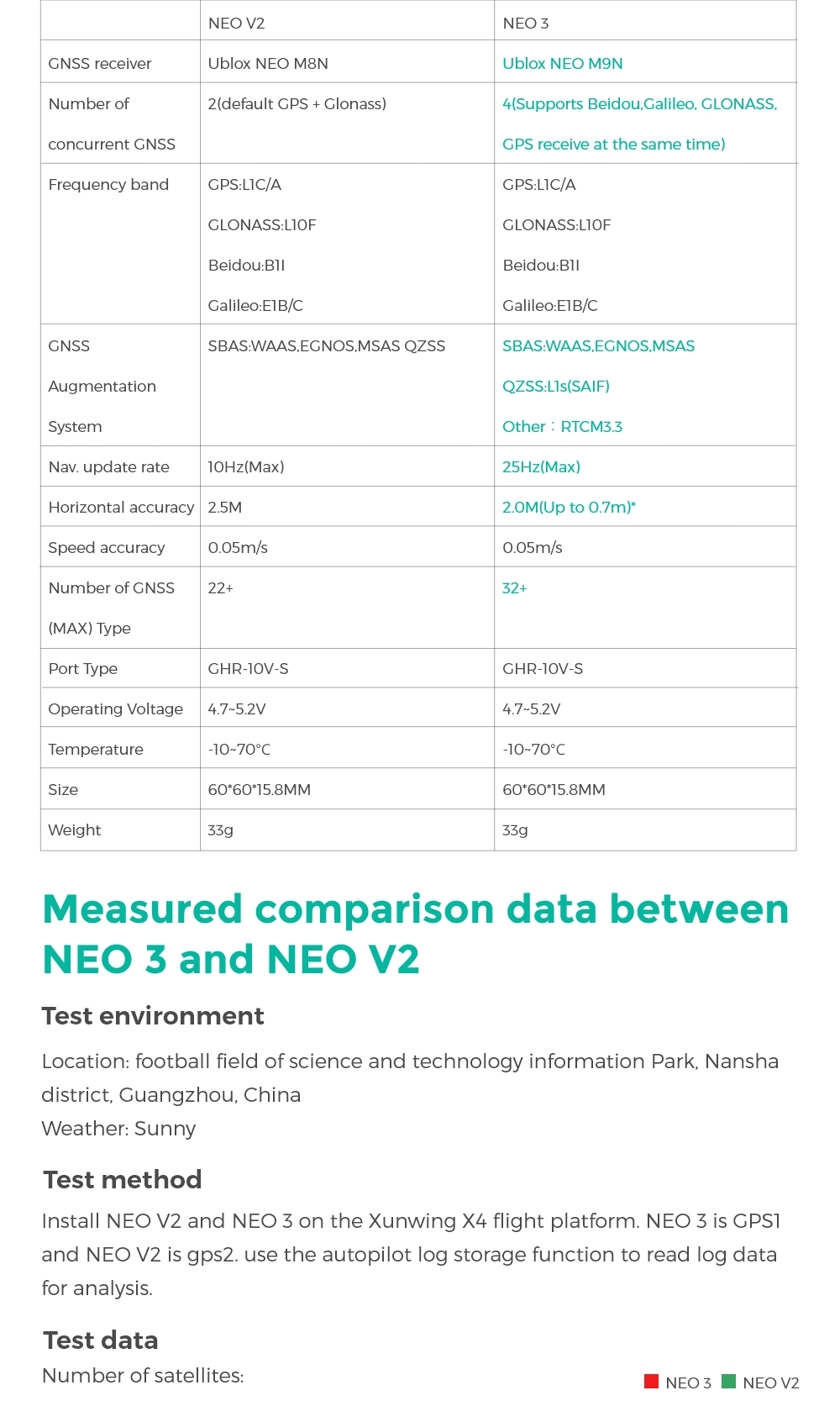Click the red NEO 3 legend swatch
Viewport: 840px width, 1401px height.
[651, 1382]
